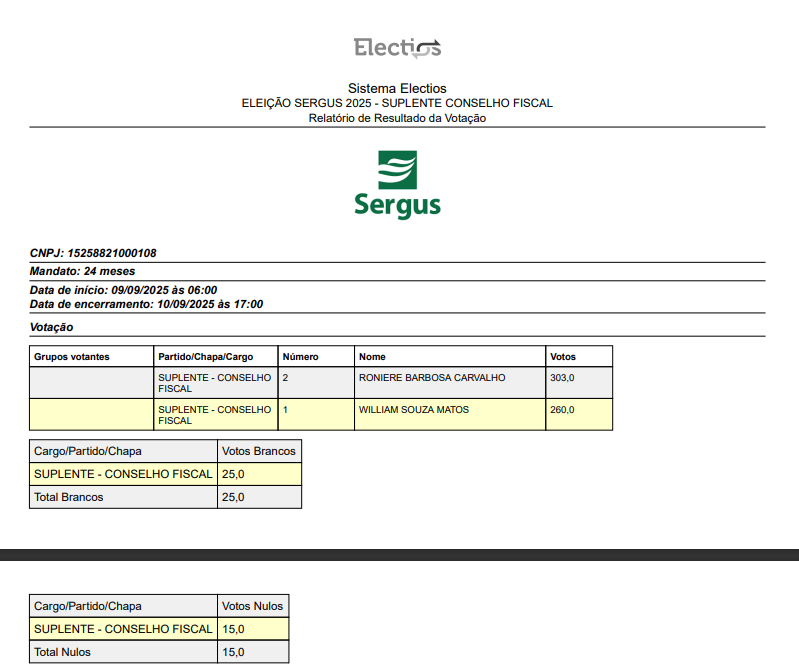Viewport: 799px width, 670px height.
Task: Click the name 'RONIERE BARBOSA CARVALHO'
Action: click(432, 378)
